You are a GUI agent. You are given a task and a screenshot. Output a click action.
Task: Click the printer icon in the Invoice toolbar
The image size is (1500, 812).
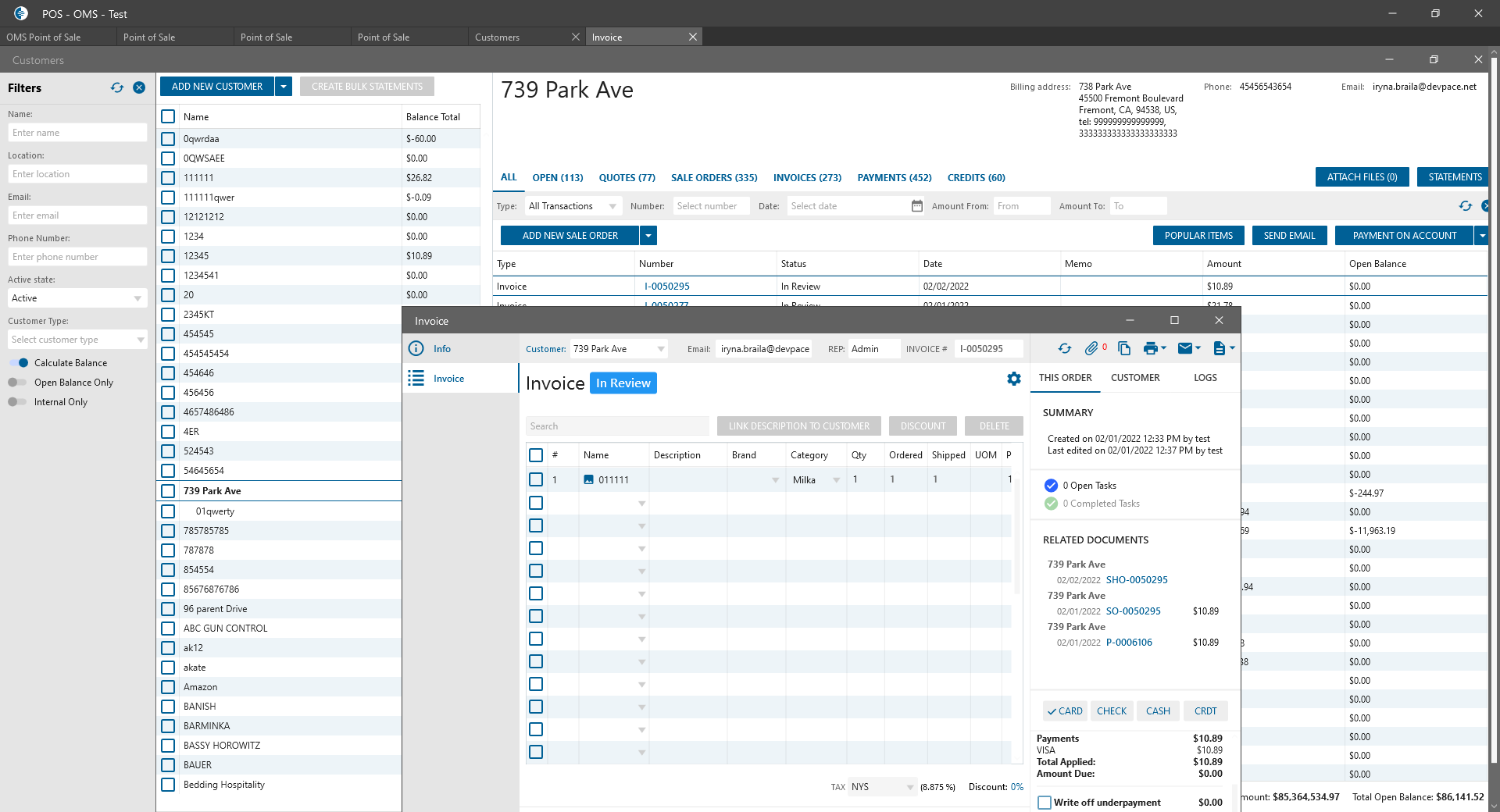(1150, 349)
